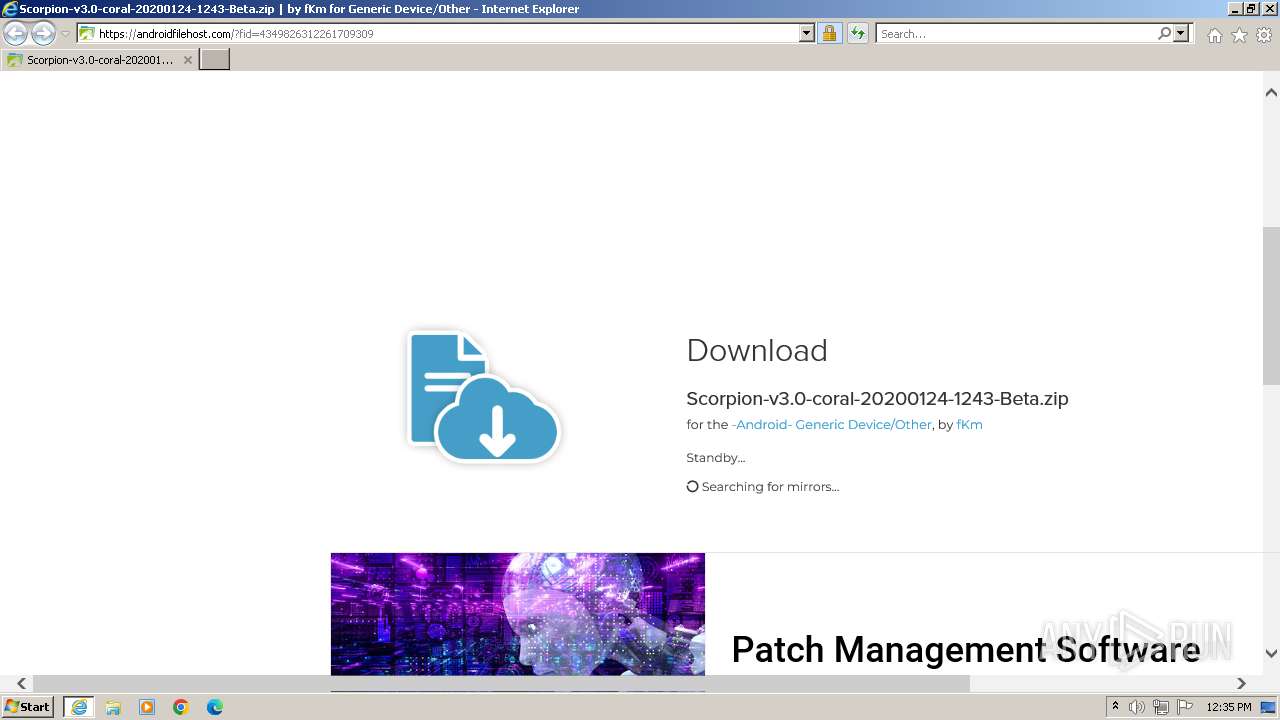Open the Home page icon

pos(1214,35)
